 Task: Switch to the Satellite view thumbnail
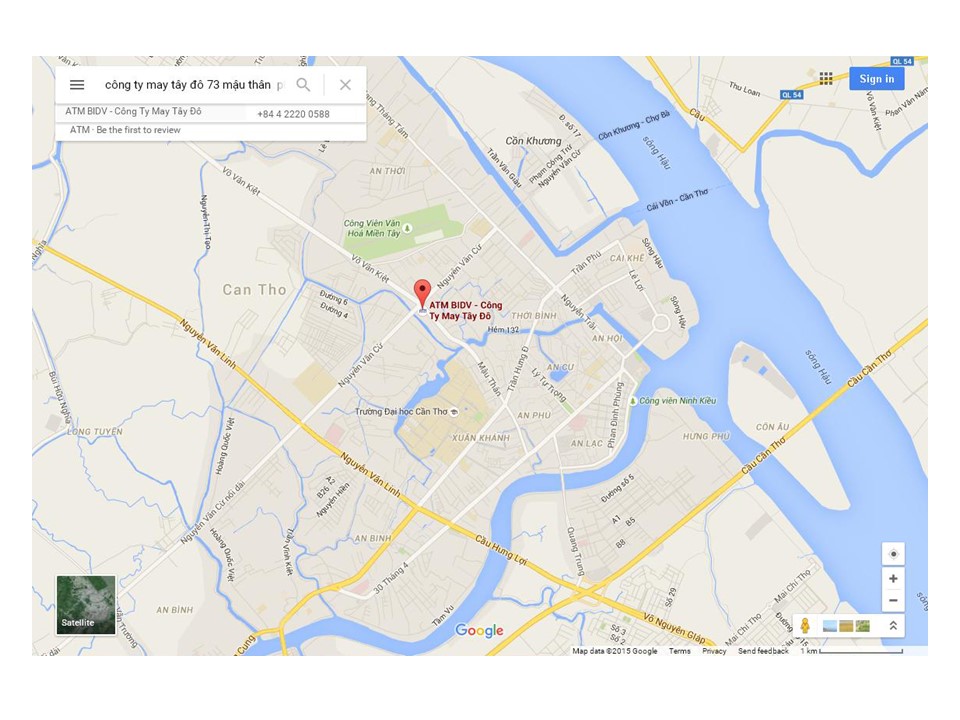point(86,605)
